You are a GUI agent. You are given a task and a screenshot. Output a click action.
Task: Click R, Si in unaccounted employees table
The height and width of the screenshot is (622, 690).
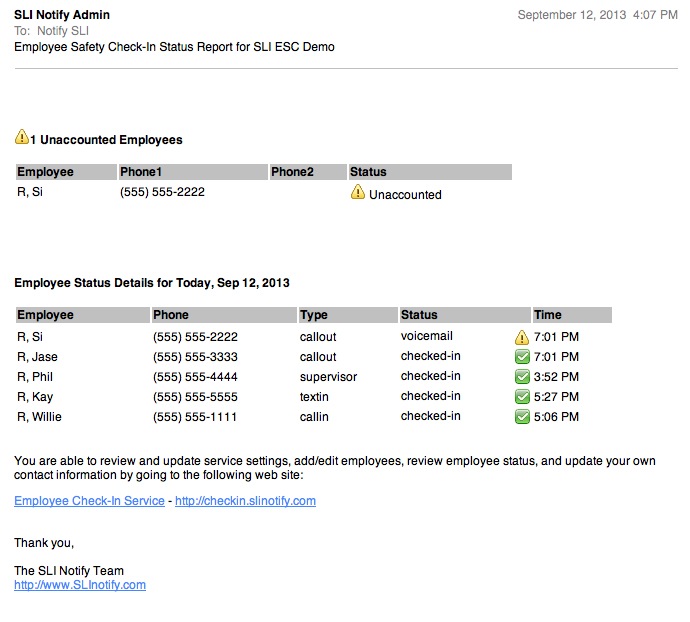30,192
